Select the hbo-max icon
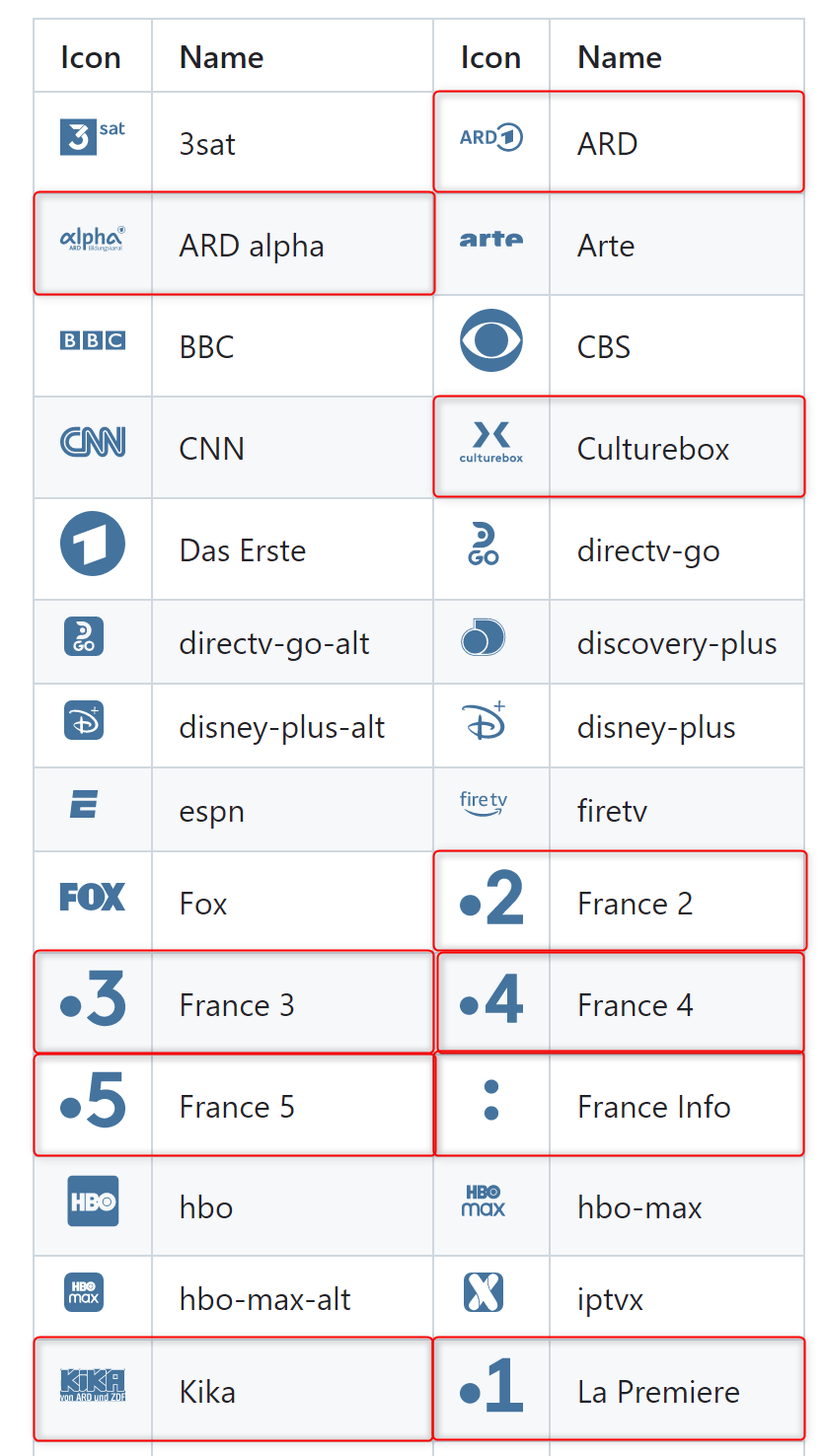 point(490,1201)
